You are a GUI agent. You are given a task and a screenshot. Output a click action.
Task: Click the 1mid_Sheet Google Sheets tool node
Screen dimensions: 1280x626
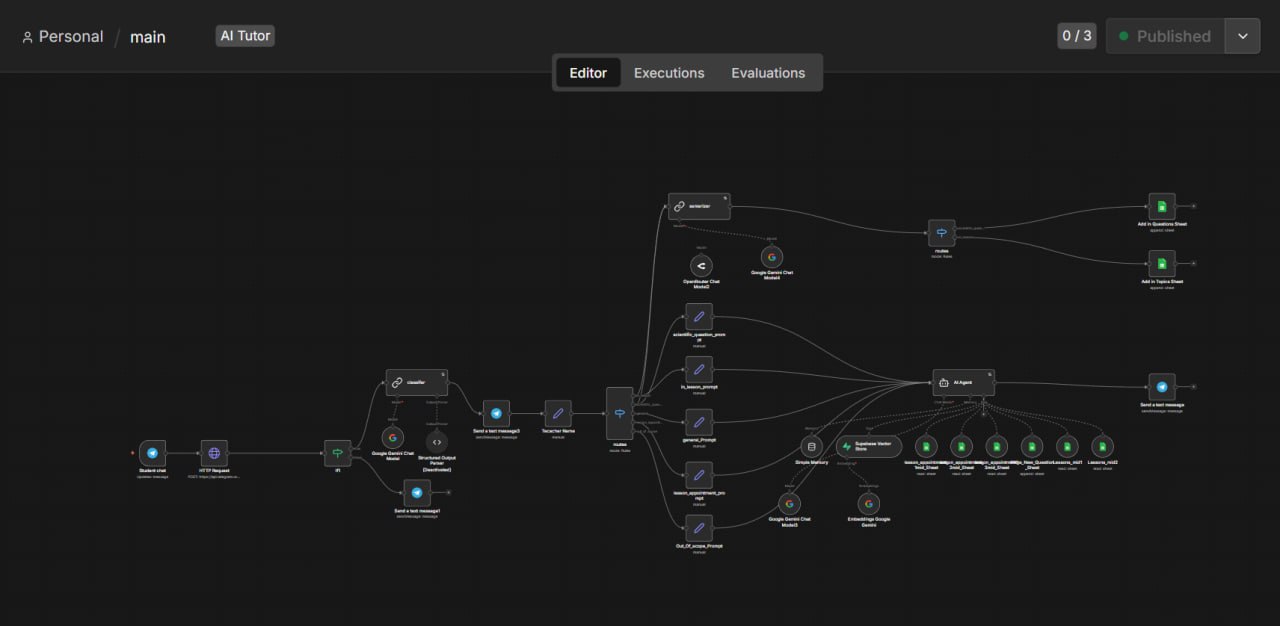[x=926, y=446]
